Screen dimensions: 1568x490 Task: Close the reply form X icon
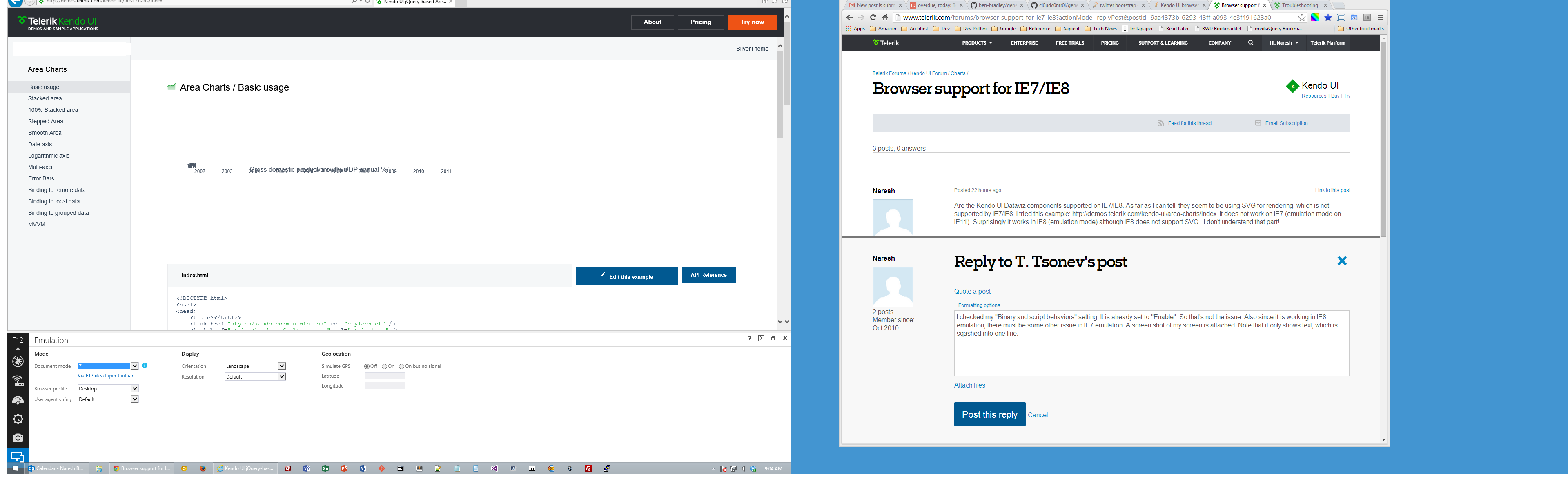click(x=1341, y=261)
